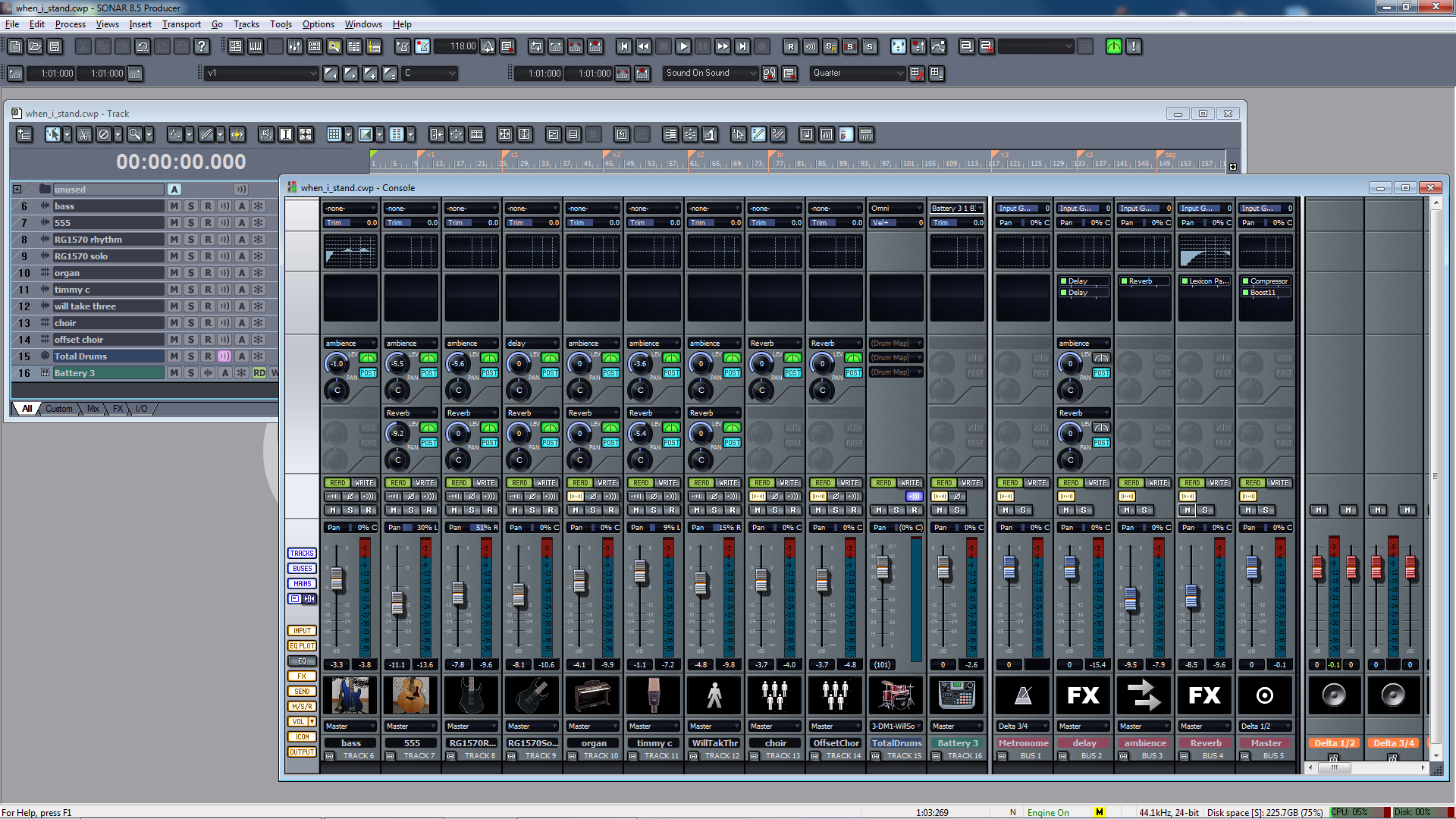Switch to the I/O tab in Track view

pos(141,409)
